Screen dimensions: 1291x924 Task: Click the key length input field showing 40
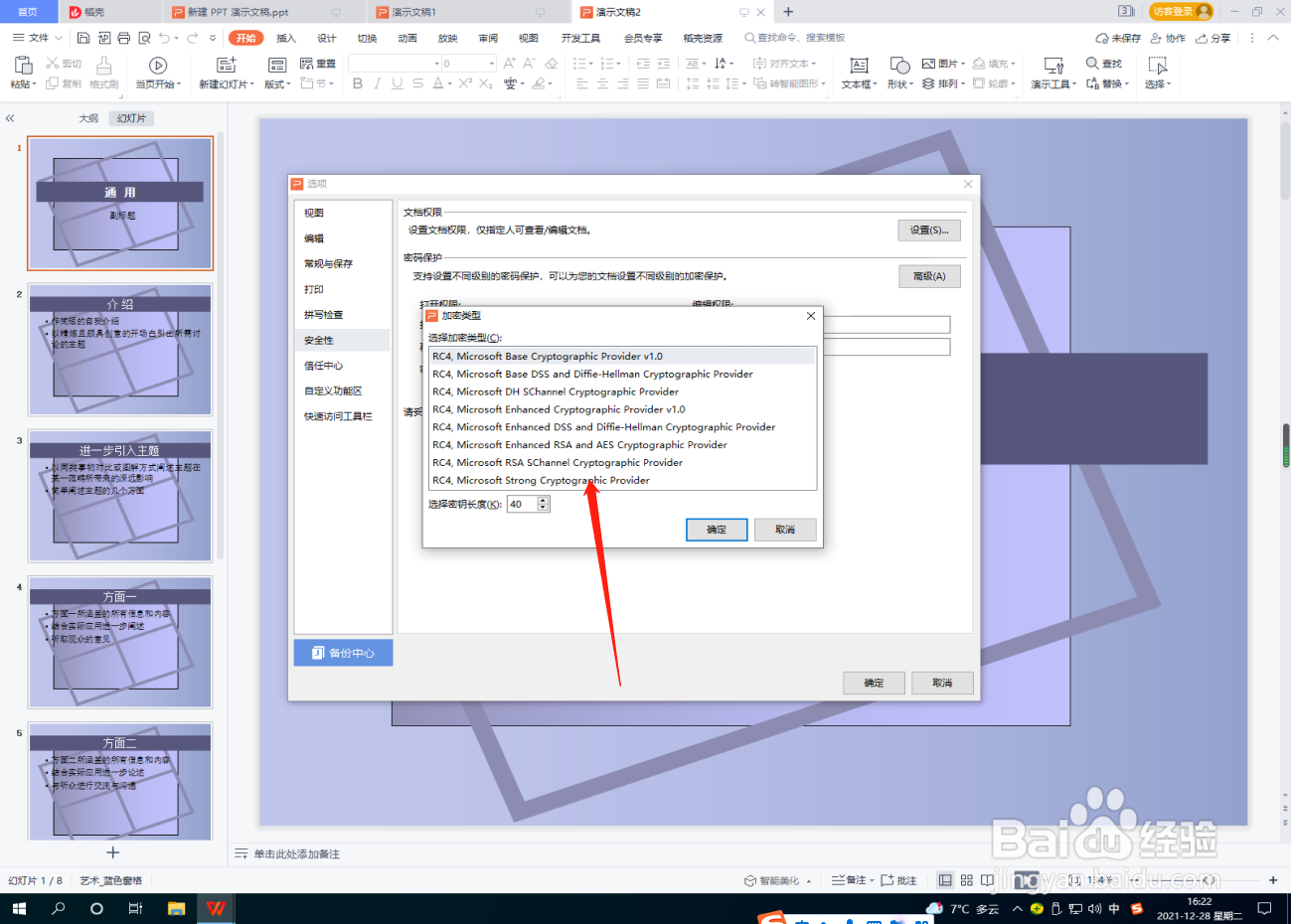[x=523, y=504]
